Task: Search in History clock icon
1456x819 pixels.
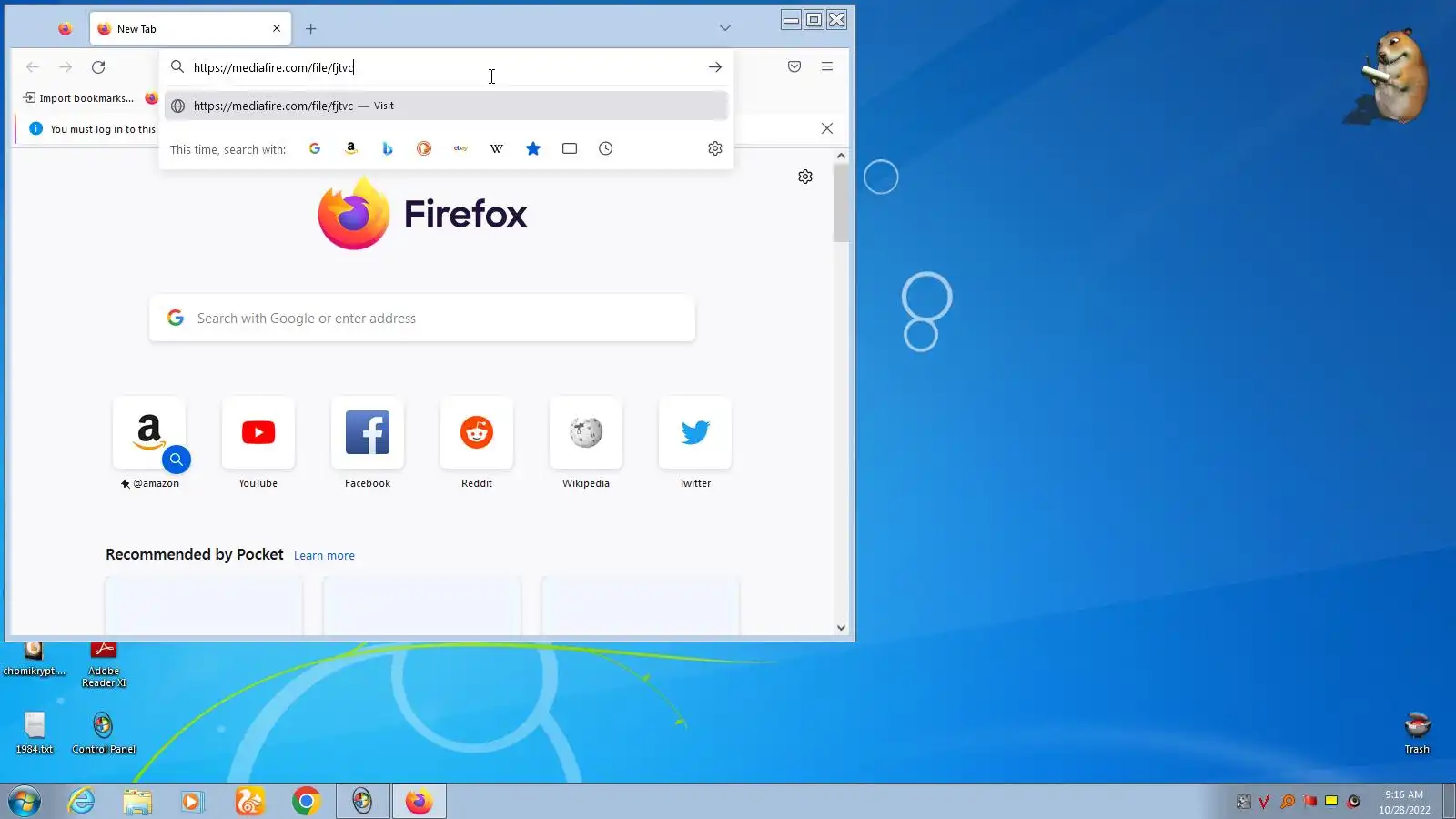Action: (606, 148)
